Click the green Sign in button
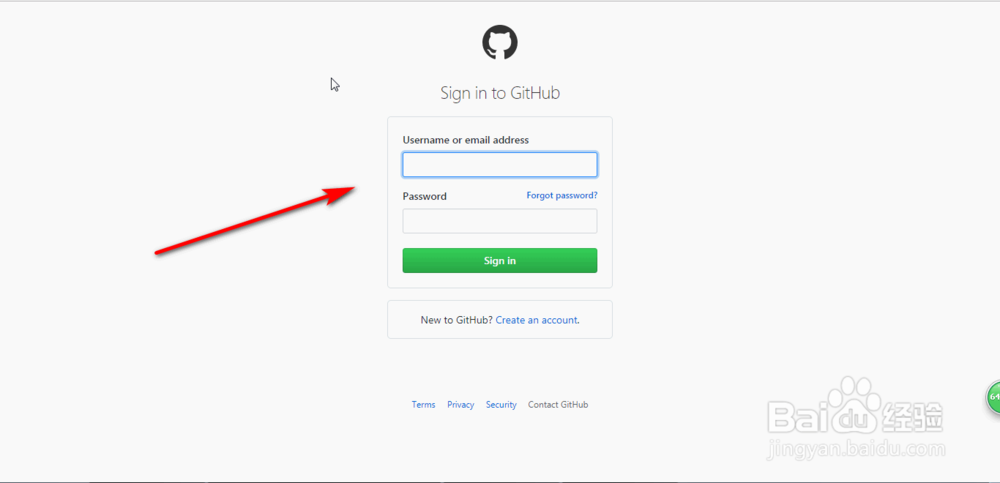 pos(499,260)
